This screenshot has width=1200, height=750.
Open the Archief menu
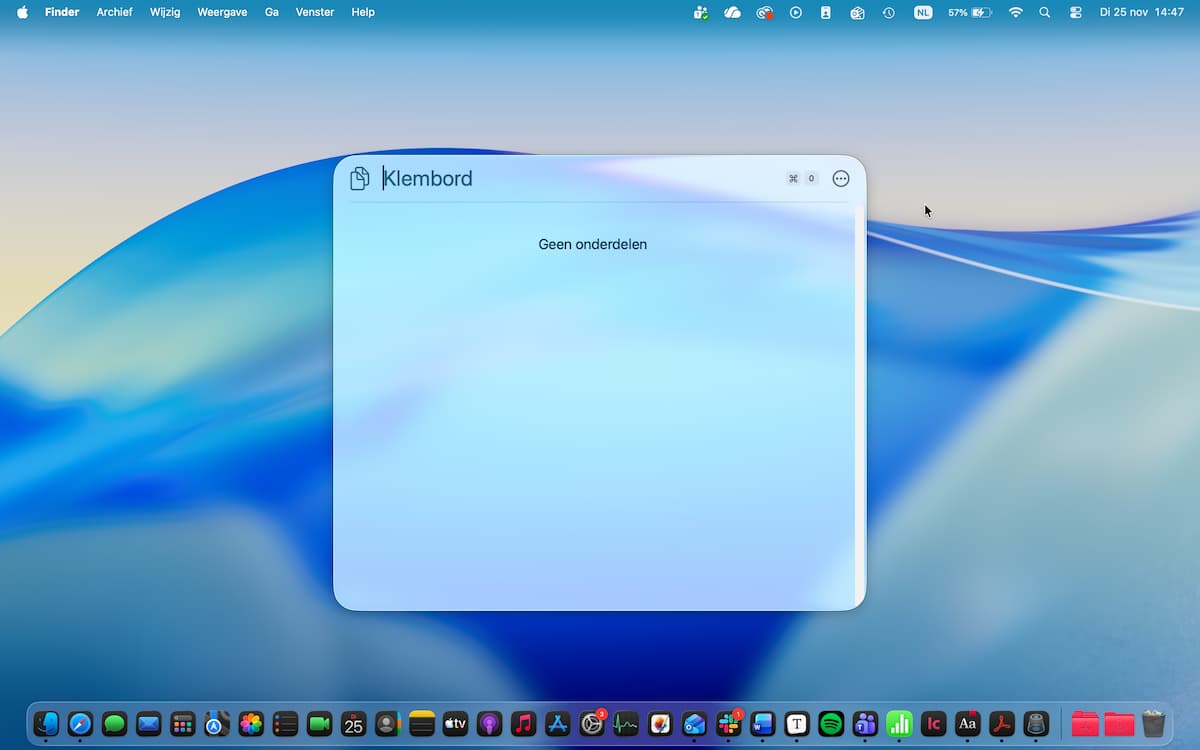coord(114,12)
